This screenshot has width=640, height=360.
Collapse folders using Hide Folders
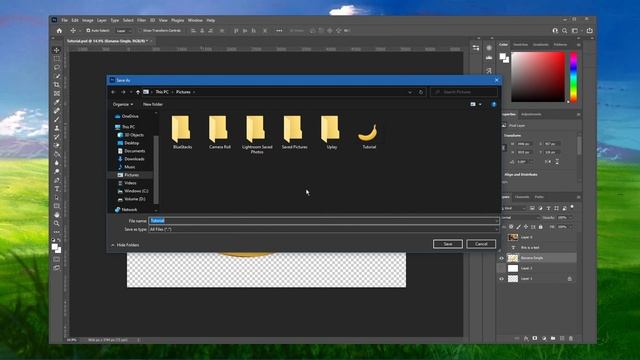pyautogui.click(x=125, y=245)
